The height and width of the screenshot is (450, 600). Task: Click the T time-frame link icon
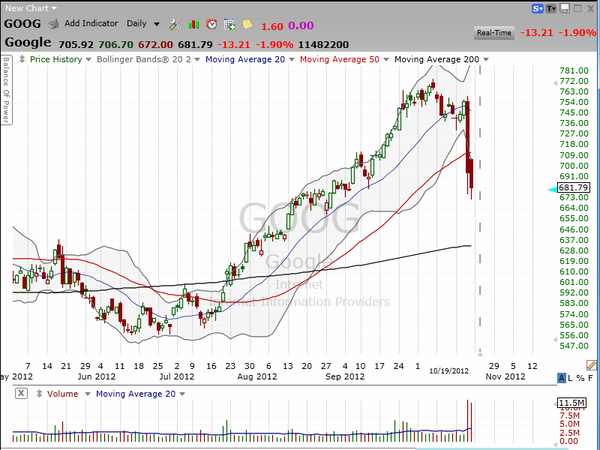551,8
